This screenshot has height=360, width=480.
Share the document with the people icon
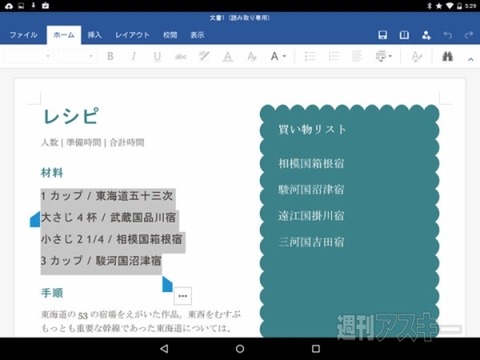426,35
